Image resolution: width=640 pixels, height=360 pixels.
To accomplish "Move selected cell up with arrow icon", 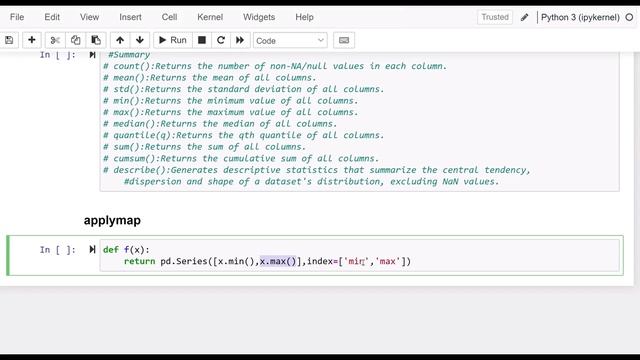I will tap(120, 40).
